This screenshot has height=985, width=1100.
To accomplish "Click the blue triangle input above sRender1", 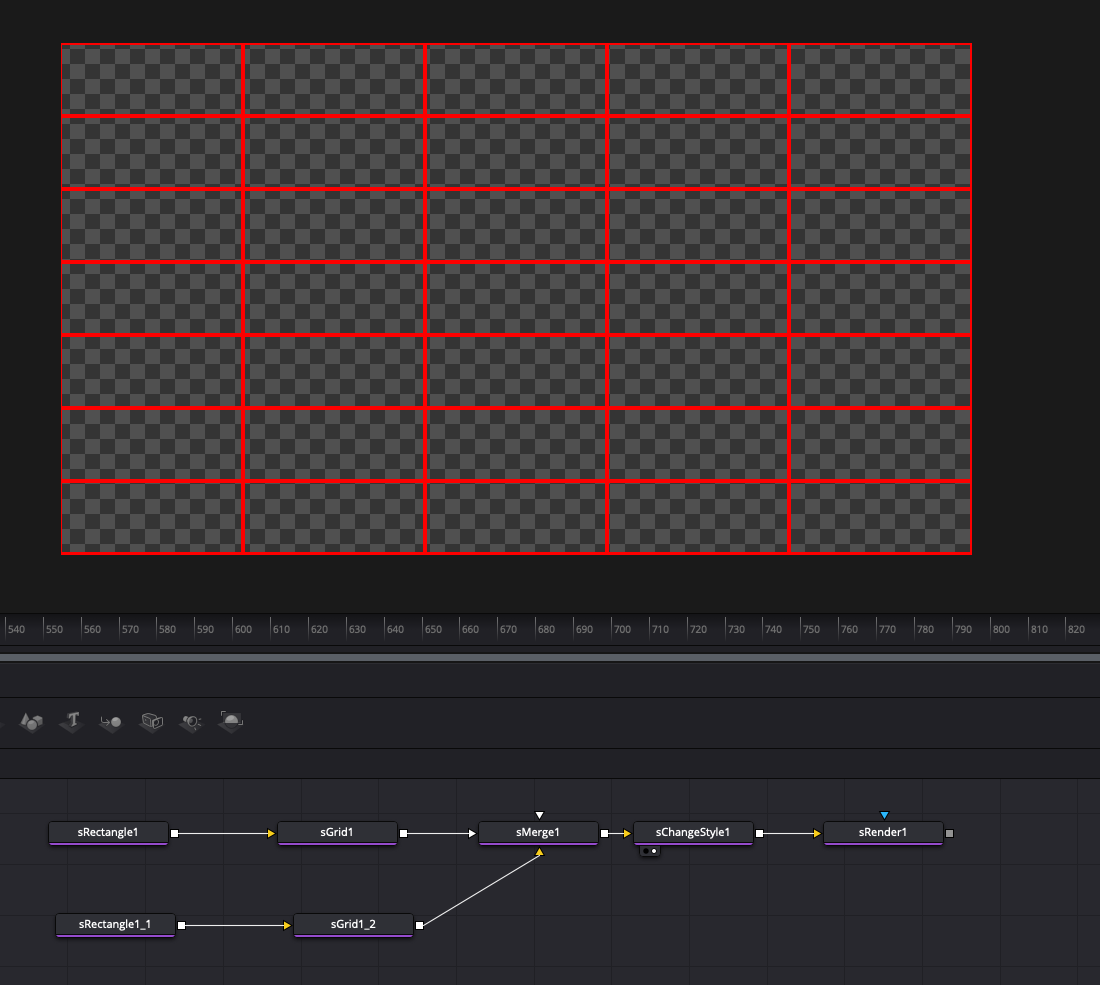I will point(884,815).
